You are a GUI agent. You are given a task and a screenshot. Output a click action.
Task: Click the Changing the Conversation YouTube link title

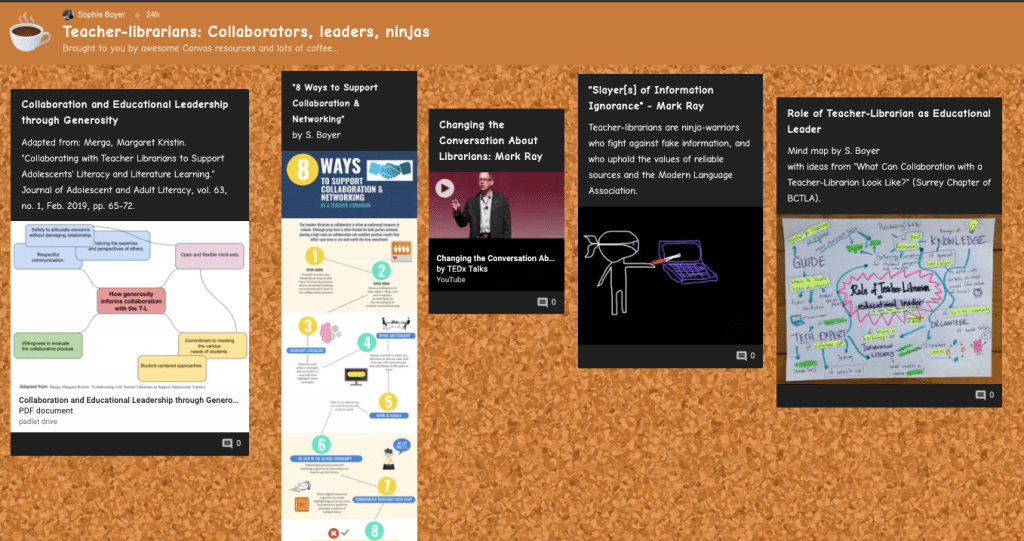coord(494,258)
